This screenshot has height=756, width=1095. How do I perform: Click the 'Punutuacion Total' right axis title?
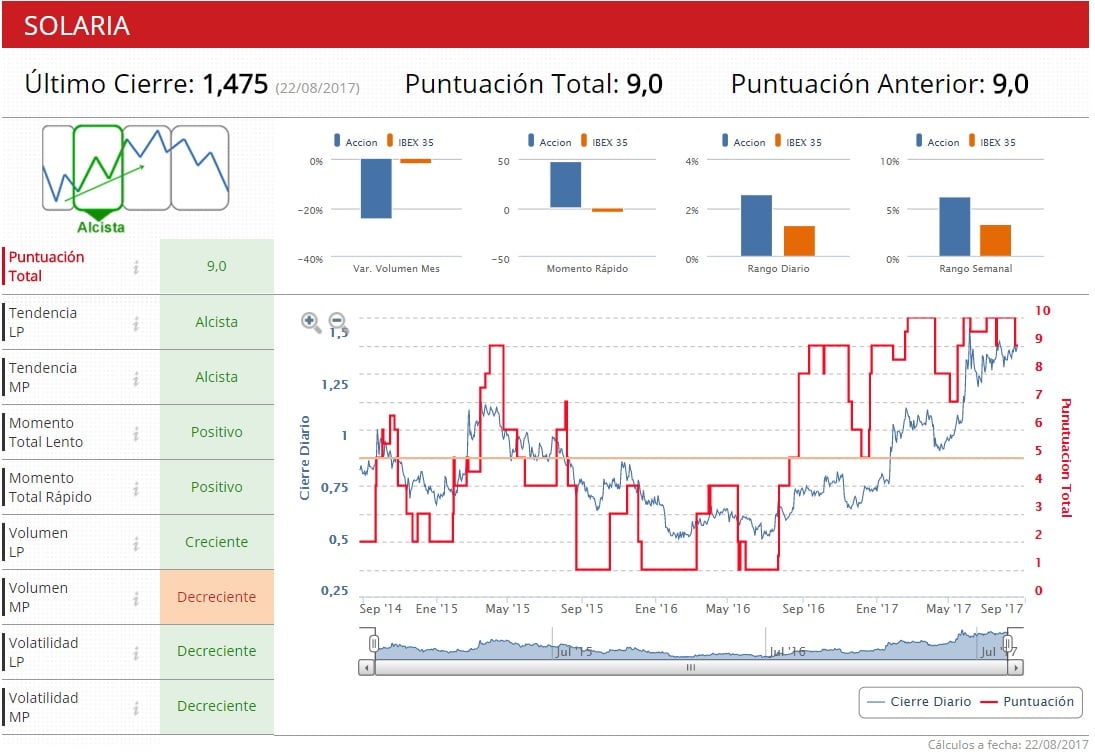pos(1066,458)
